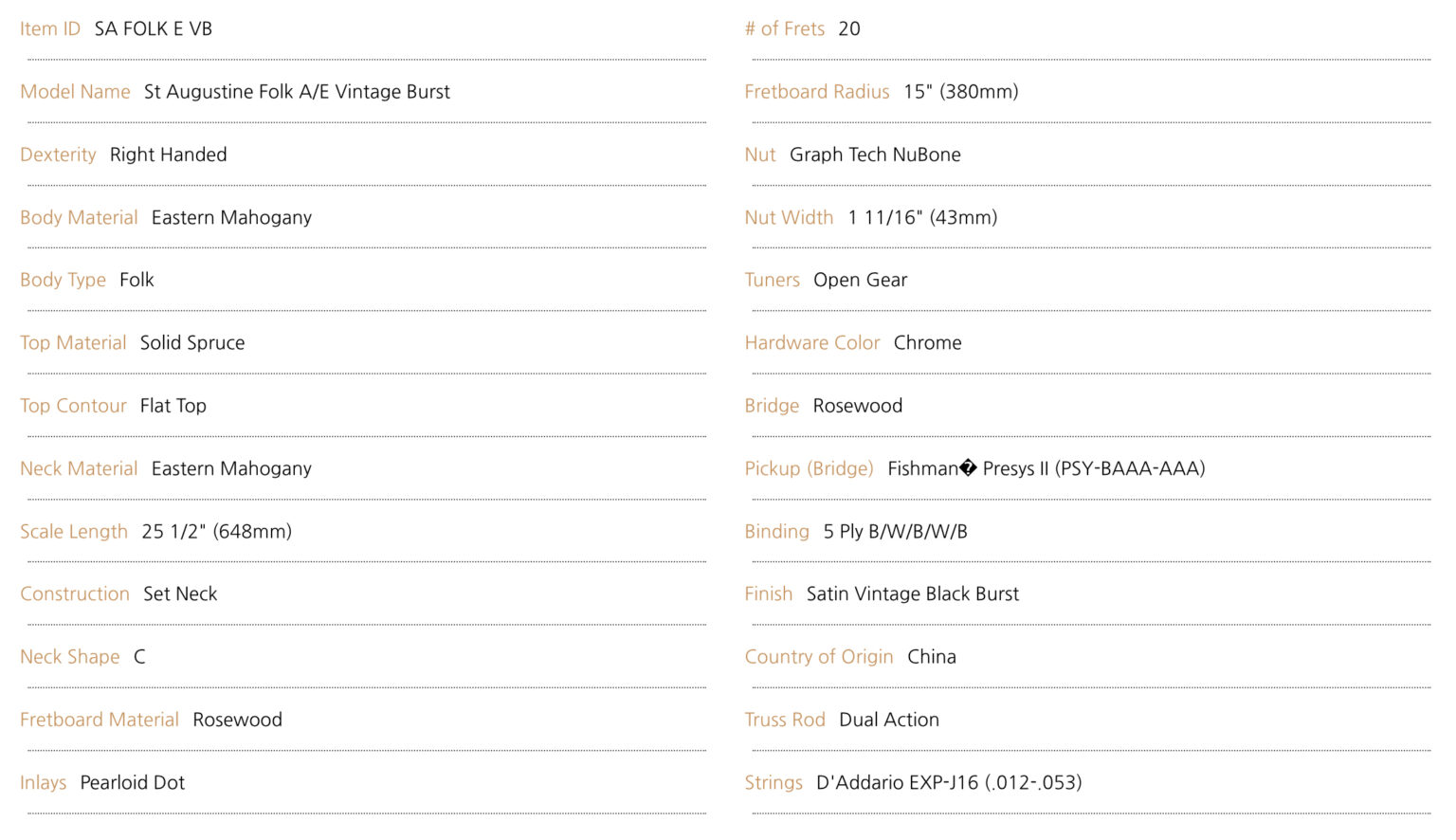Click the Fretboard Radius value 15" (380mm)
The height and width of the screenshot is (840, 1456).
point(960,92)
